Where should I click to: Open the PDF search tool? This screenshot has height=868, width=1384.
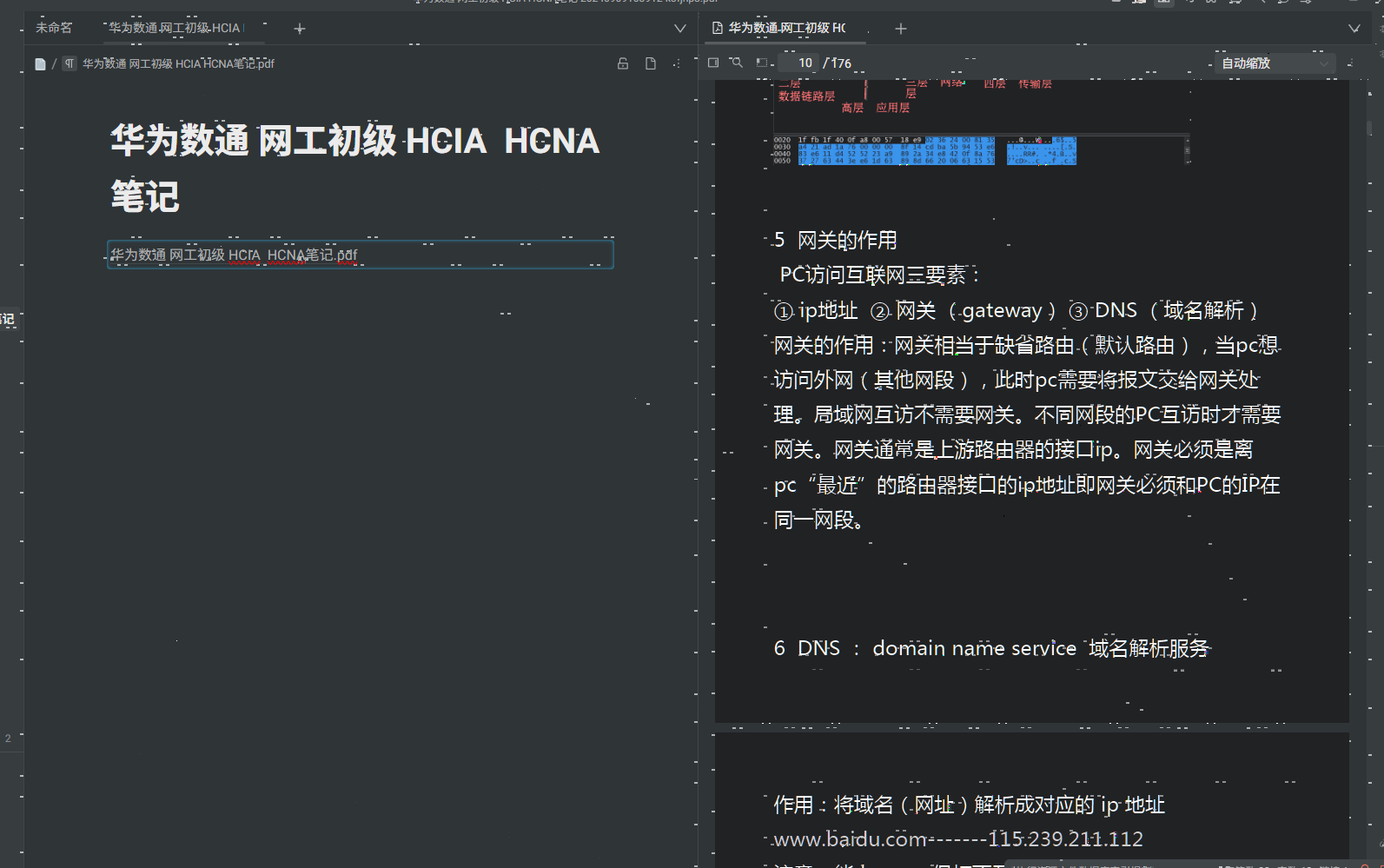click(x=736, y=63)
